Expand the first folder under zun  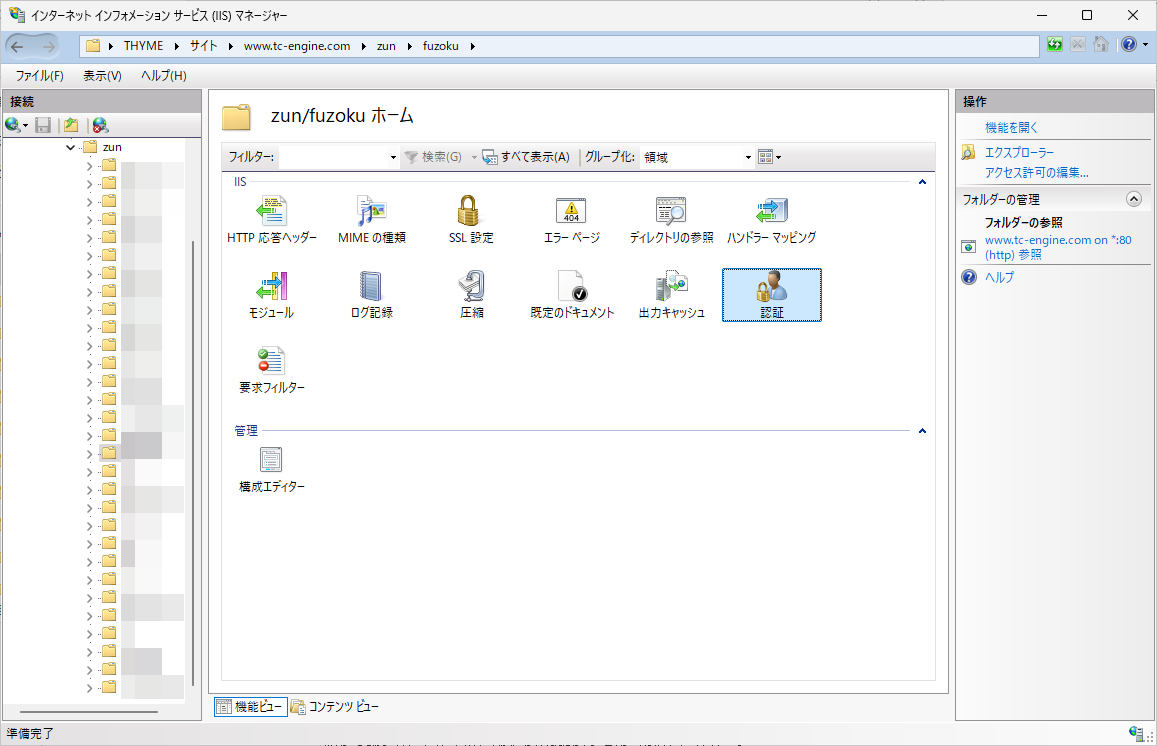point(89,166)
